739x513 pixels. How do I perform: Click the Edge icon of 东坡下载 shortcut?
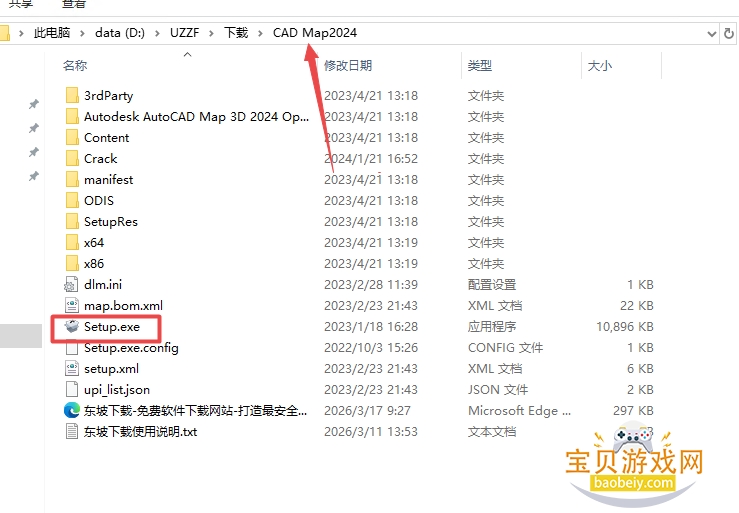[x=72, y=410]
